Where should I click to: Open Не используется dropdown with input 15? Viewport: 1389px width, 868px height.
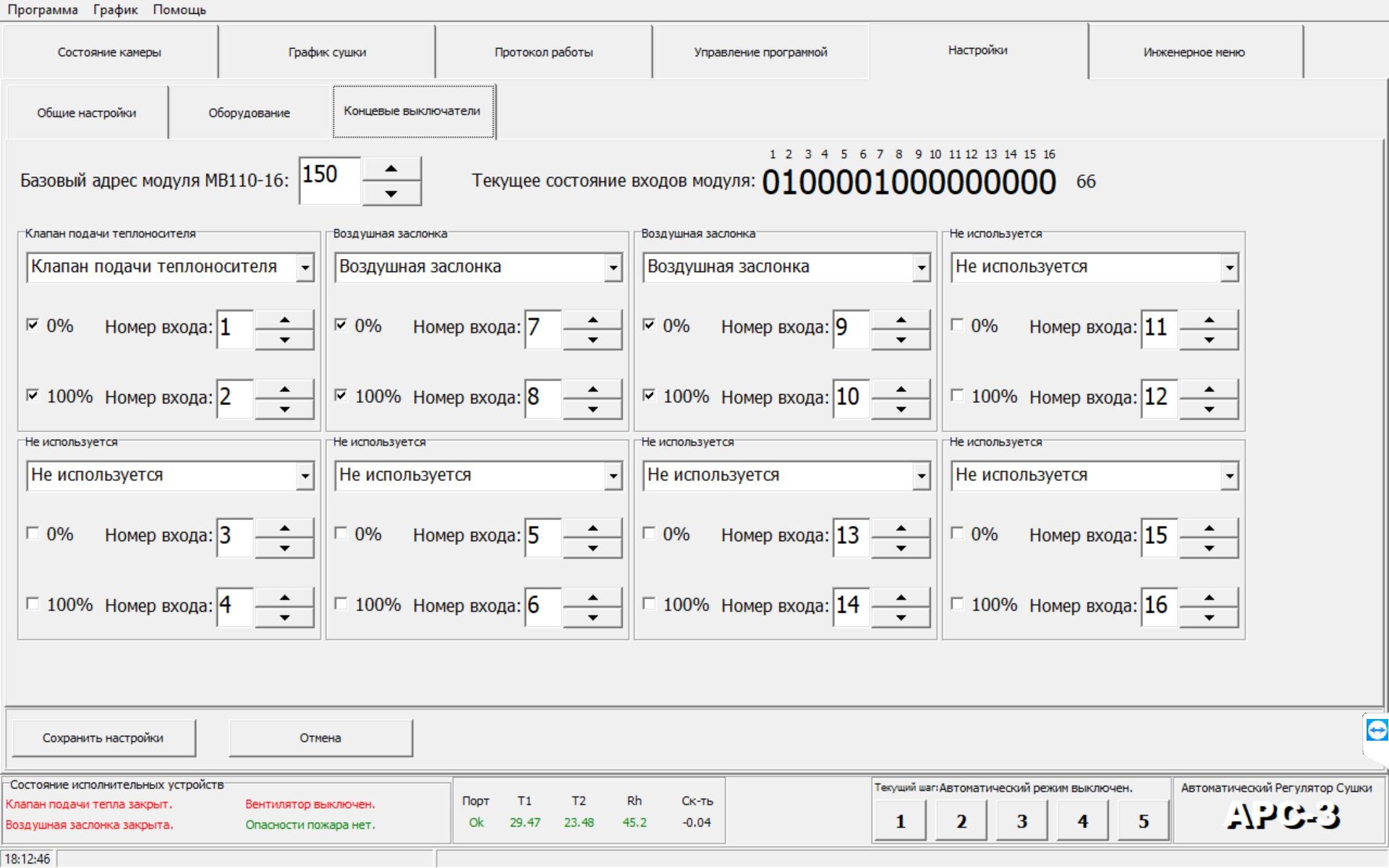[1229, 476]
